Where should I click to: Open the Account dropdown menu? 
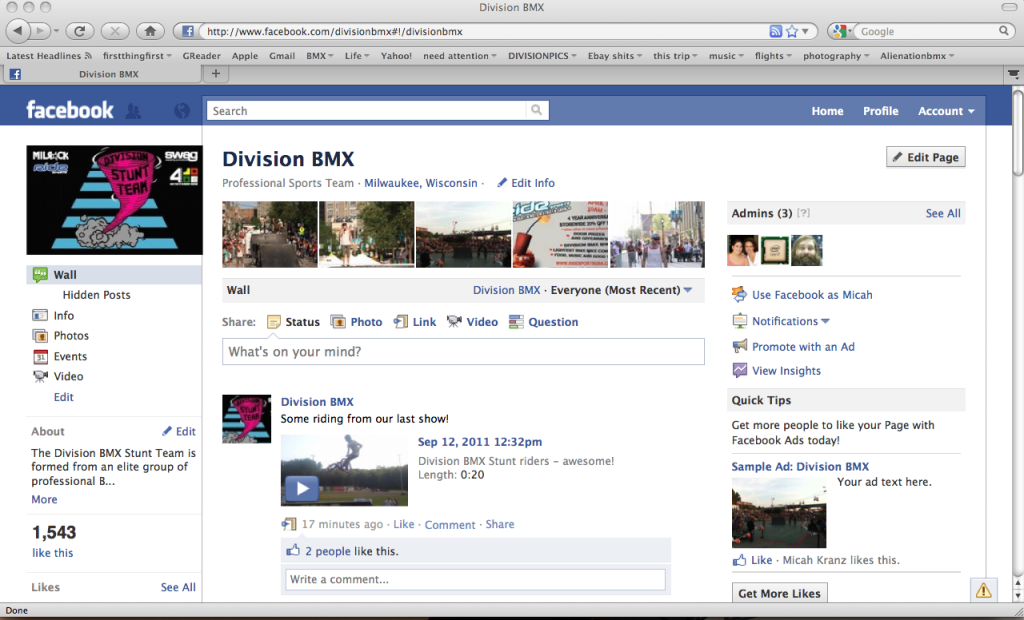point(946,111)
